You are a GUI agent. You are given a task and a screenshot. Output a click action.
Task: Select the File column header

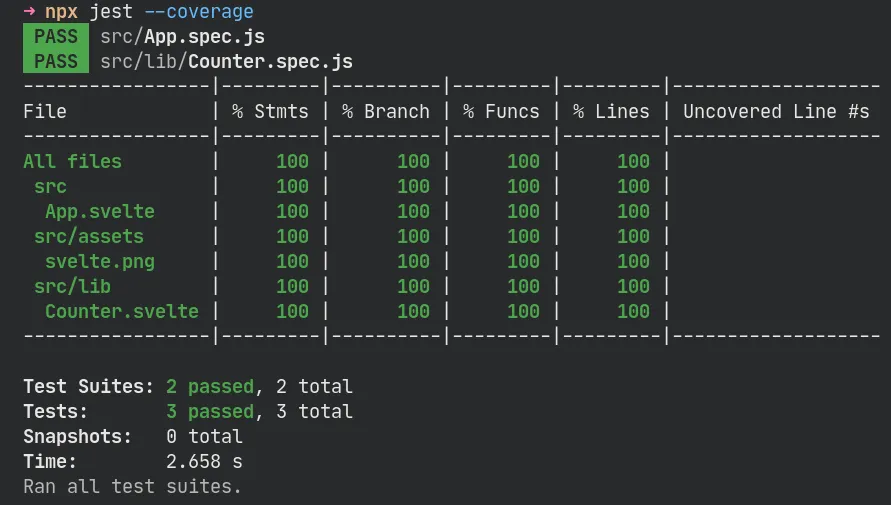(45, 112)
